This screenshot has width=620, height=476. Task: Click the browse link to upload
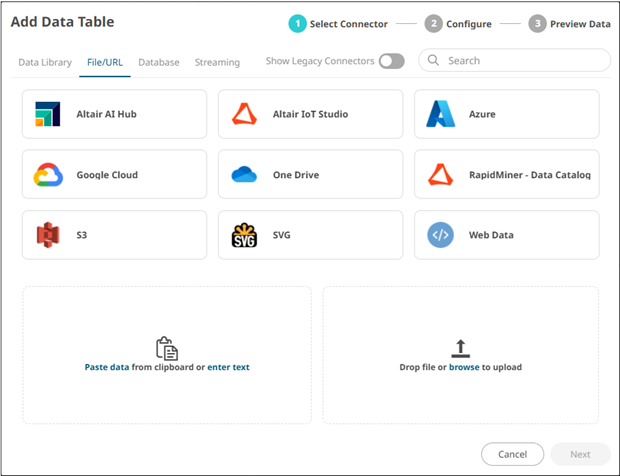(x=463, y=367)
